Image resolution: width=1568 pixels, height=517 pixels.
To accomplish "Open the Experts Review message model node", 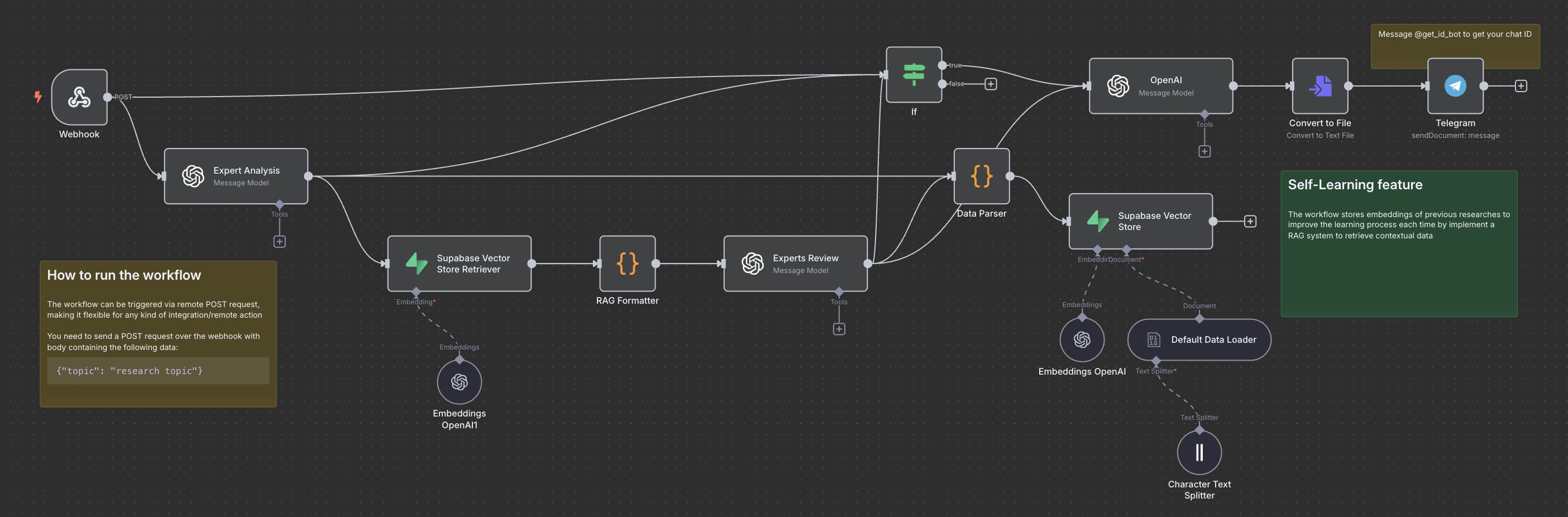I will pos(795,264).
